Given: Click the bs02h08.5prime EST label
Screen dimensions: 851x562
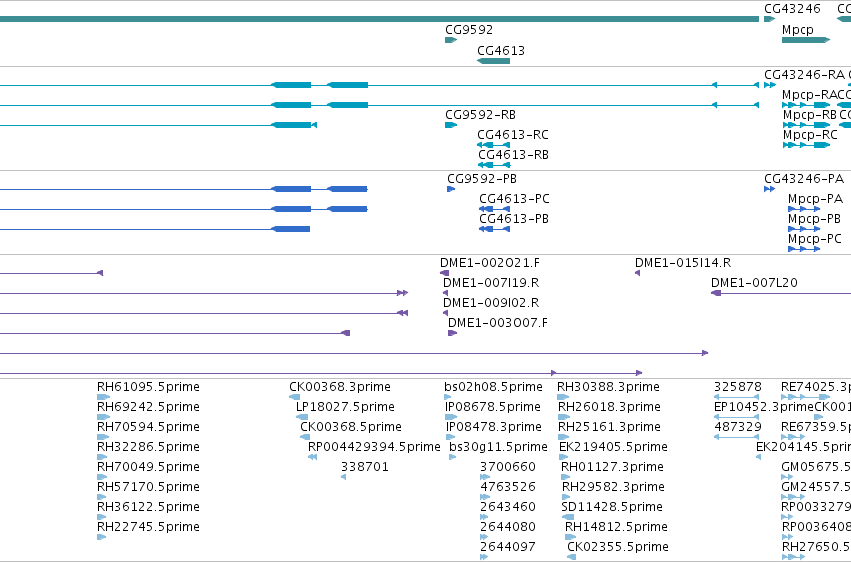Looking at the screenshot, I should point(493,387).
